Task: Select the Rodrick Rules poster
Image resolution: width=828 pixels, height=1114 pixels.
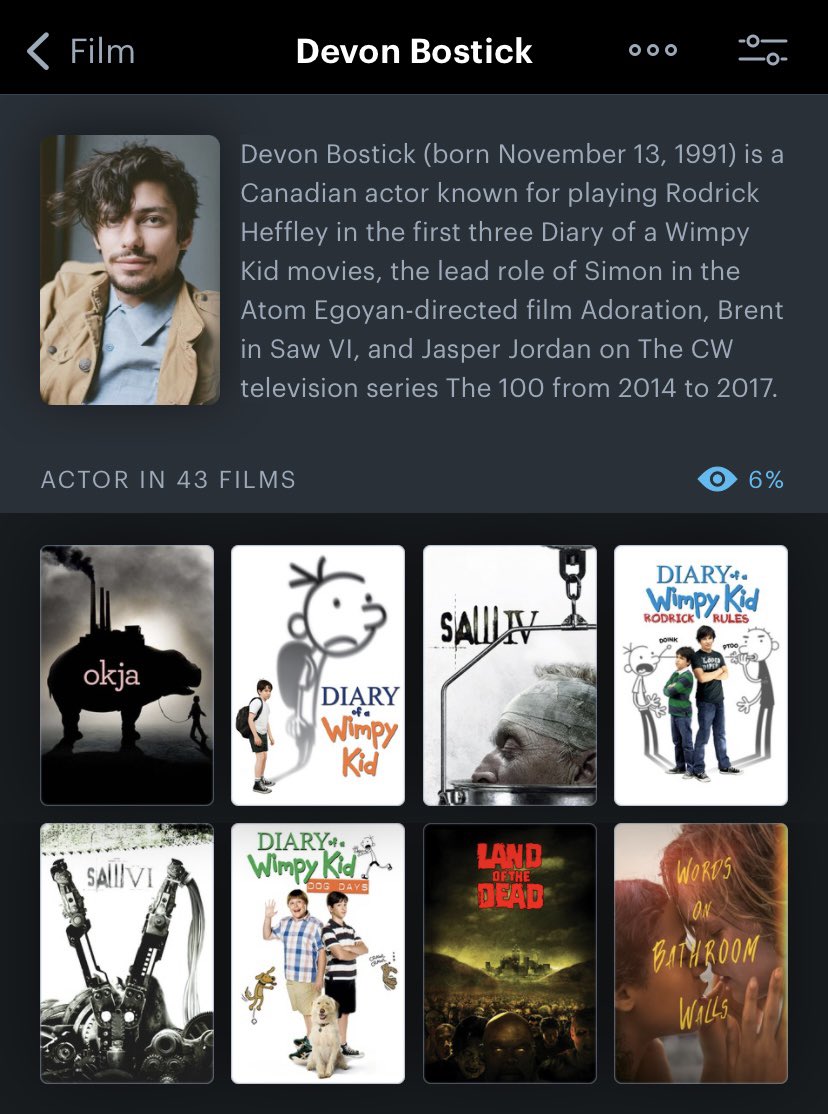Action: pyautogui.click(x=701, y=675)
